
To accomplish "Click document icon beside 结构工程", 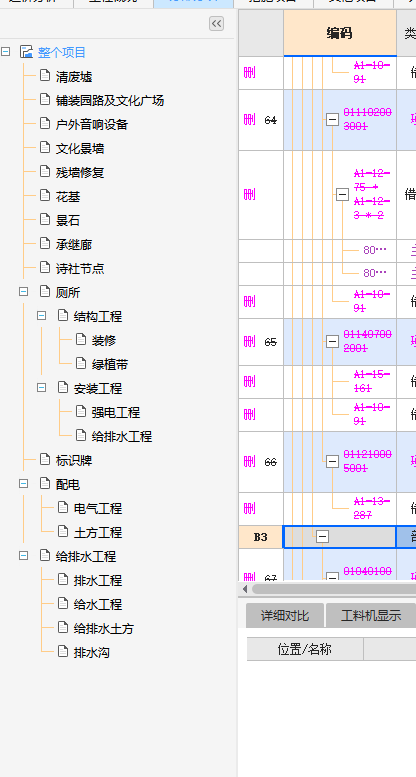I will tap(63, 315).
